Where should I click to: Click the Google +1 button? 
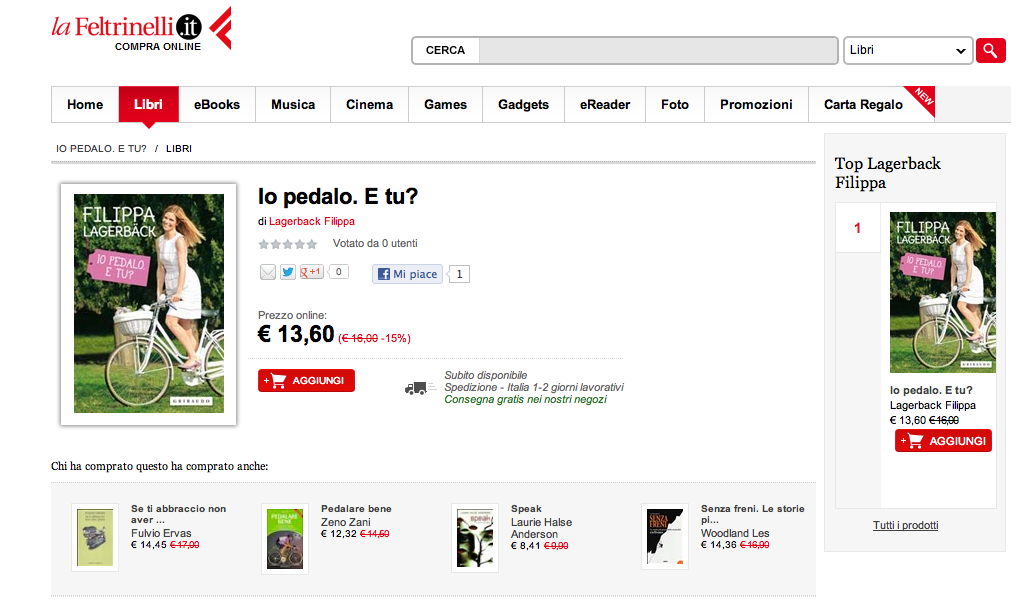(312, 272)
